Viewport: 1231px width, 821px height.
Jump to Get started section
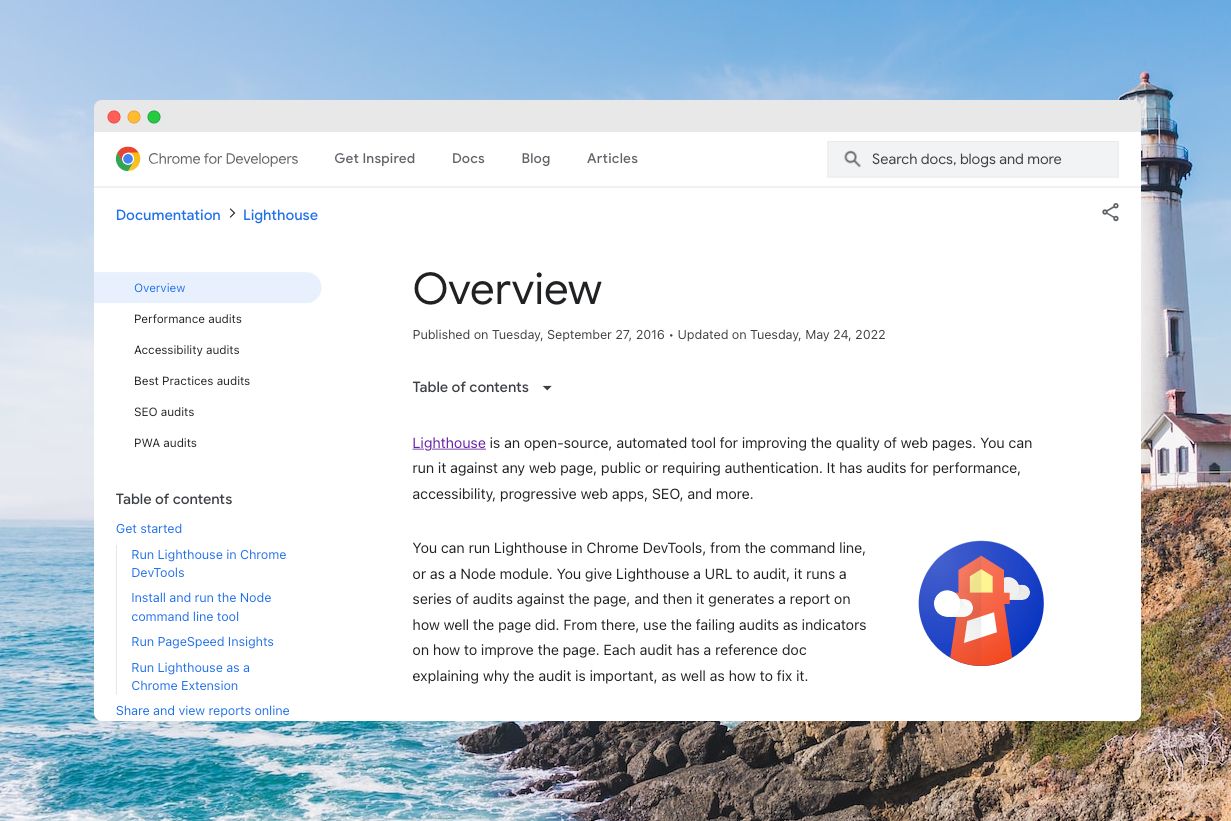pyautogui.click(x=149, y=528)
